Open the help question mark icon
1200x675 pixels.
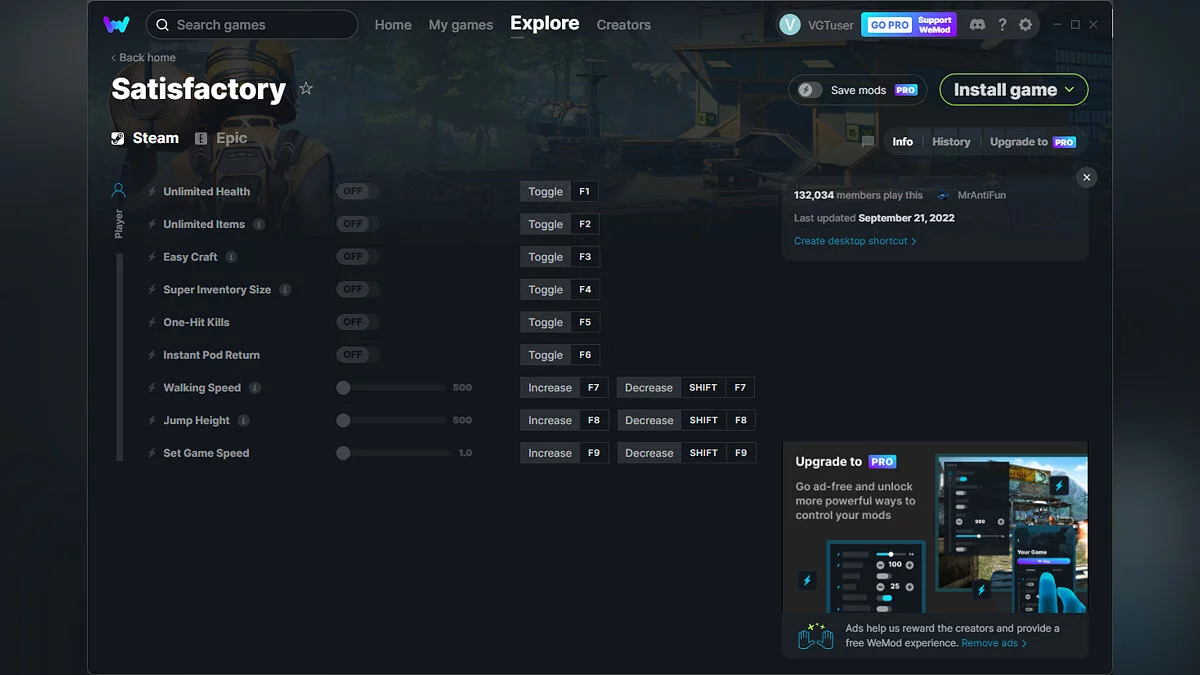point(1002,24)
